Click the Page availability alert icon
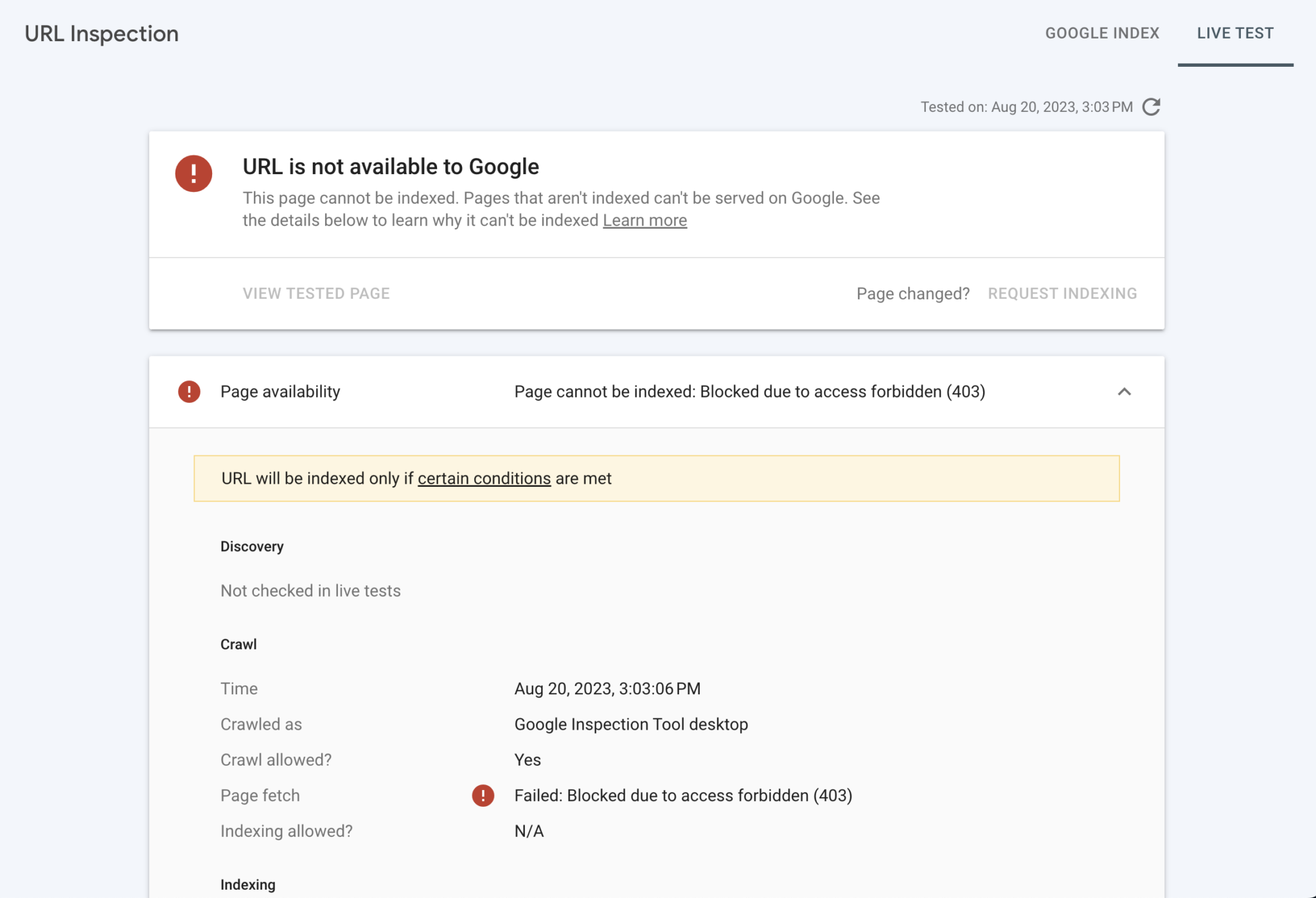This screenshot has width=1316, height=898. tap(188, 391)
